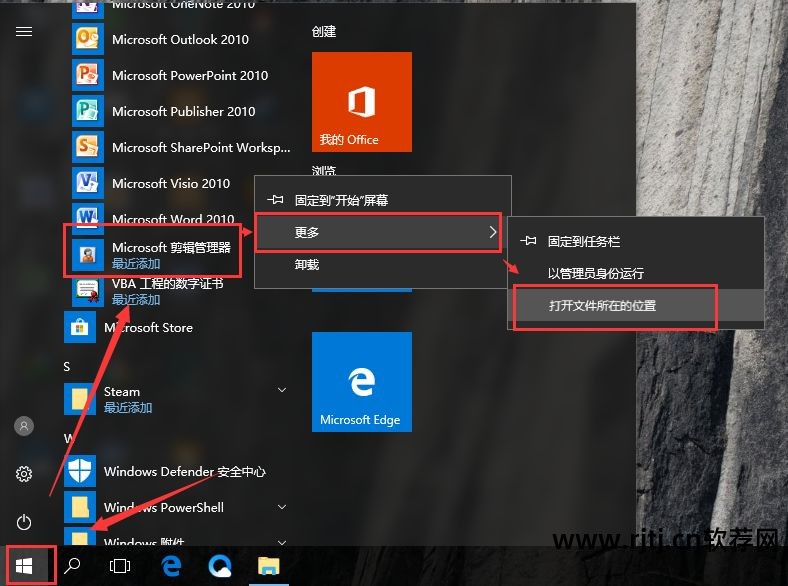Screen dimensions: 788x586
Task: Expand the Steam folder chevron
Action: point(282,390)
